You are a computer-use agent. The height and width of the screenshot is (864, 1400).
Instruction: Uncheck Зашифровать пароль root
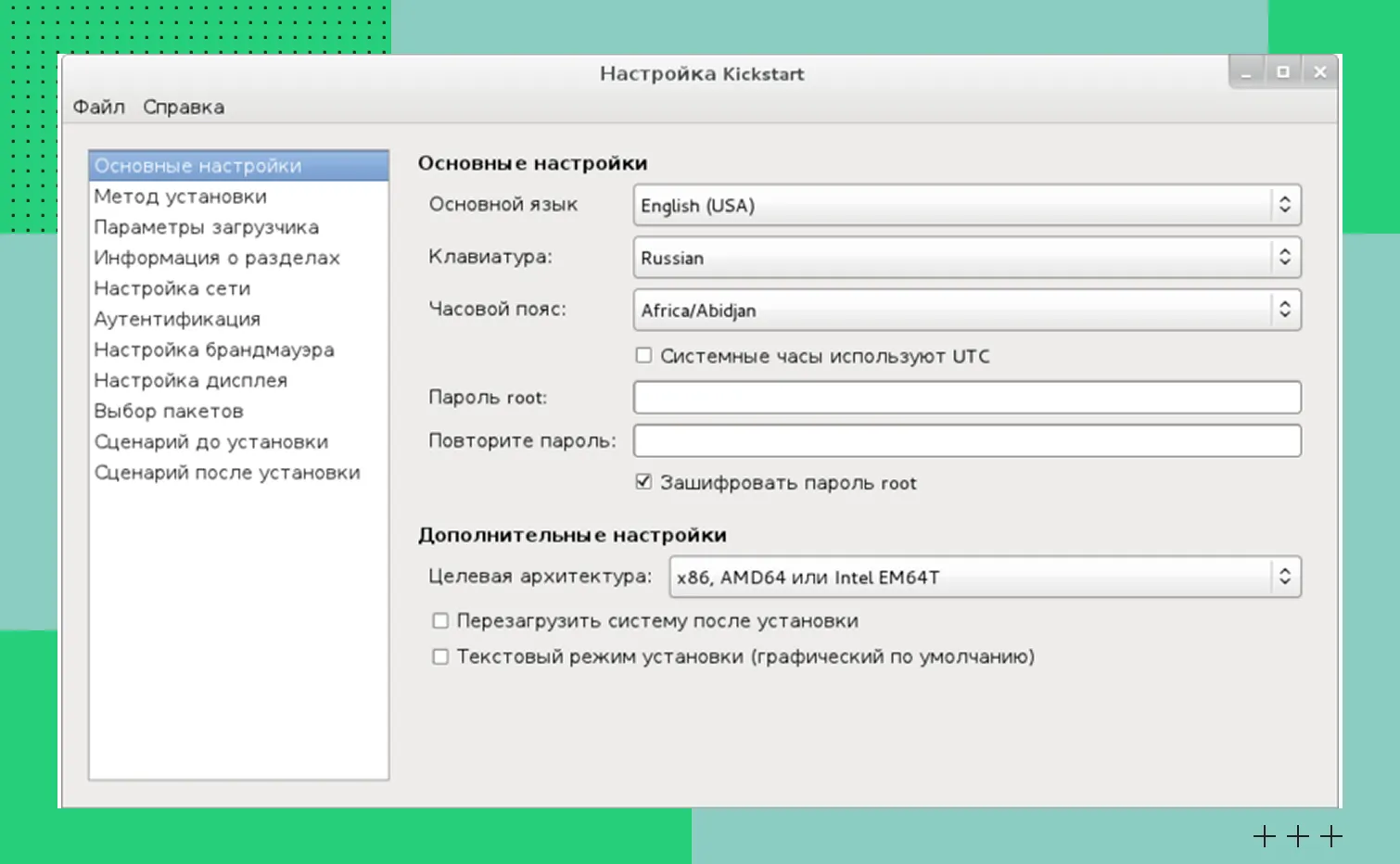[643, 482]
